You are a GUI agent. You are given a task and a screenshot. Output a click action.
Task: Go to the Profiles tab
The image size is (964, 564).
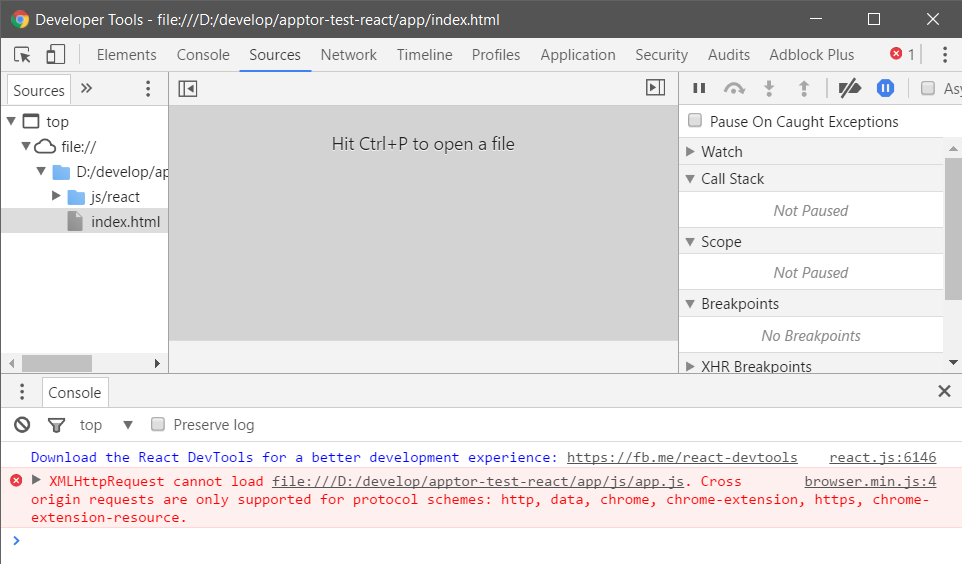496,55
